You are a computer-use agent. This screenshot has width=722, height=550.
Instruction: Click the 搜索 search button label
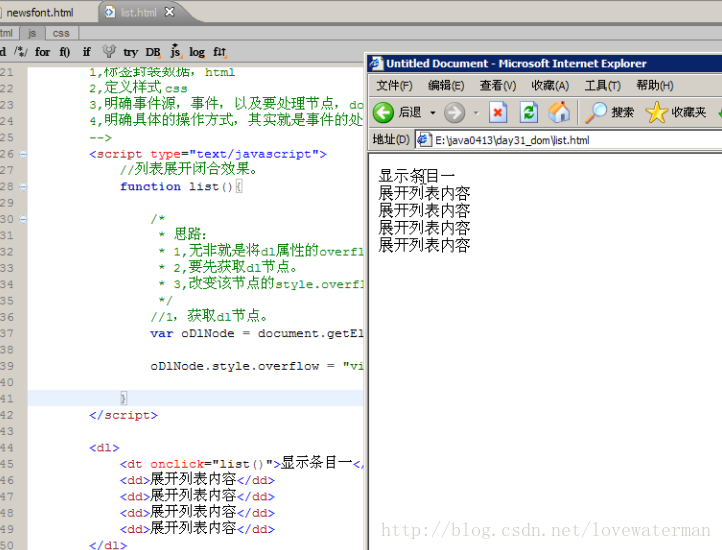623,112
